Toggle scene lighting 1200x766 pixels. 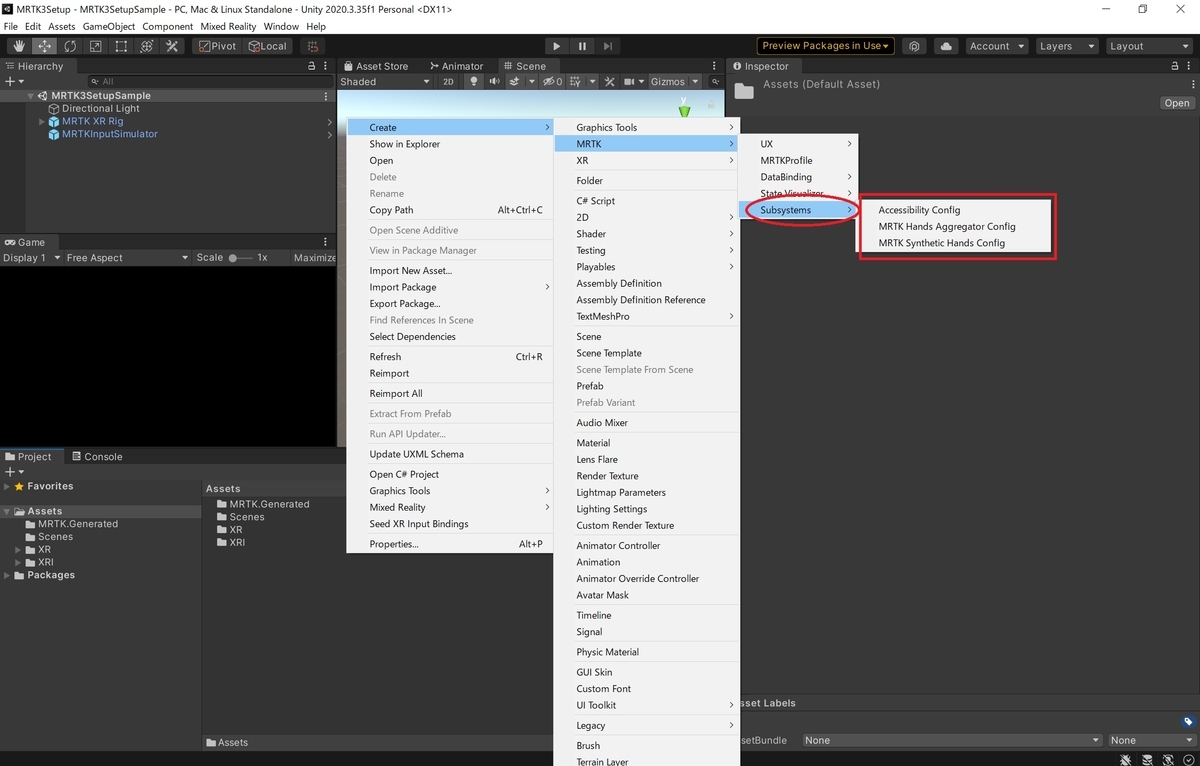(x=474, y=81)
